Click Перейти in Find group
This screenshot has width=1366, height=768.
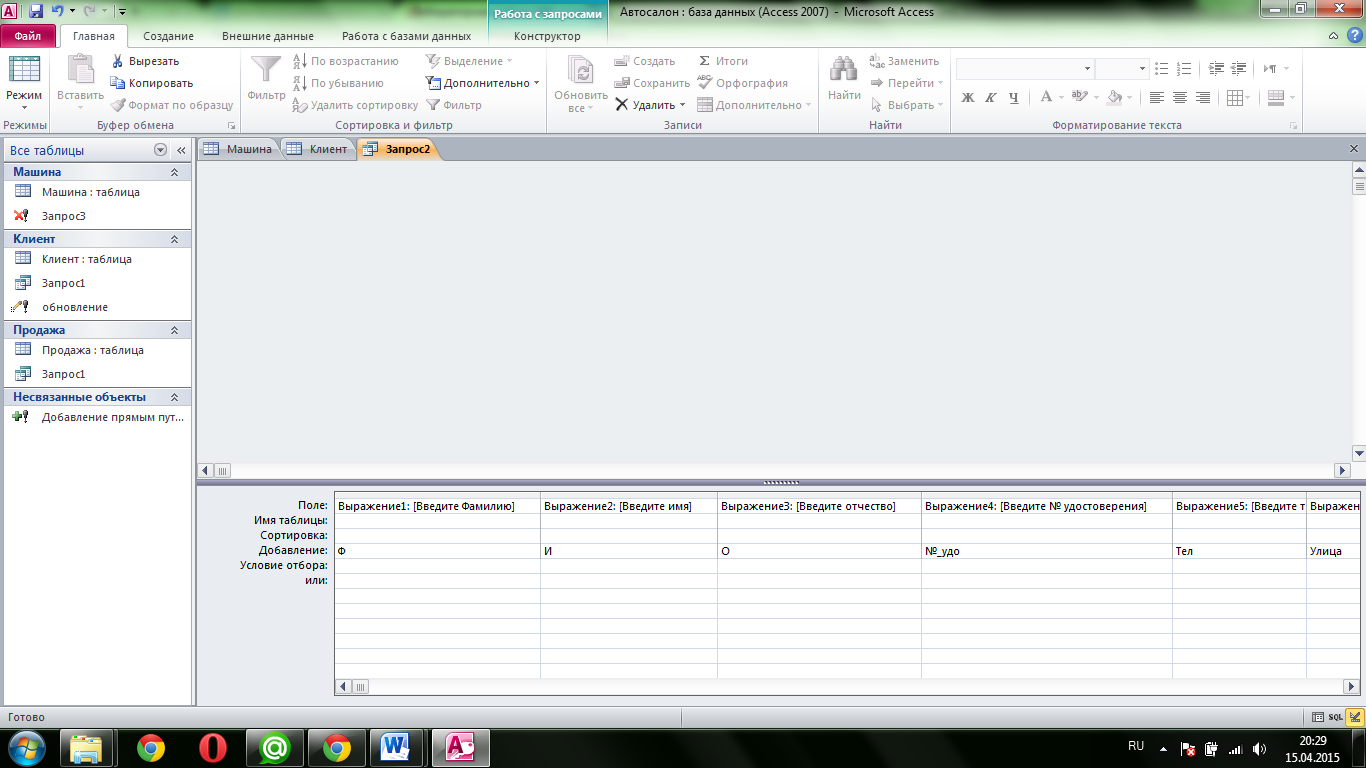906,83
